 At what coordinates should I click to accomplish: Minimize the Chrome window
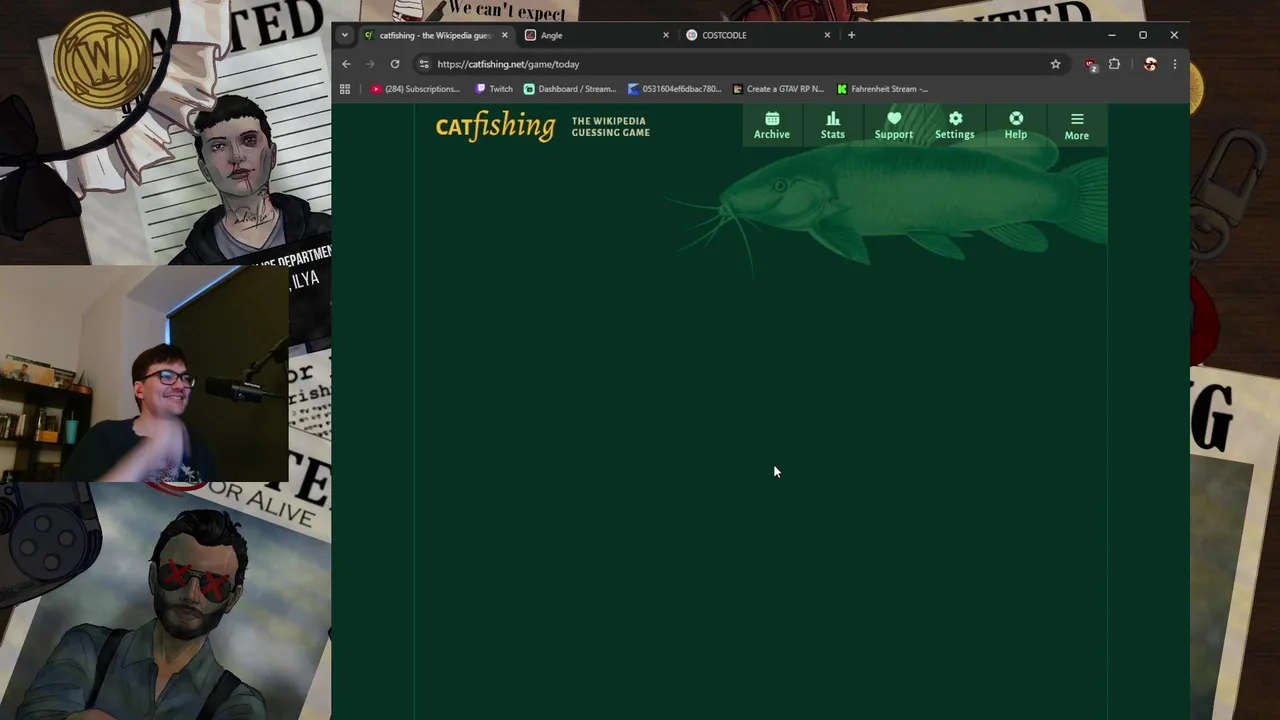1112,35
